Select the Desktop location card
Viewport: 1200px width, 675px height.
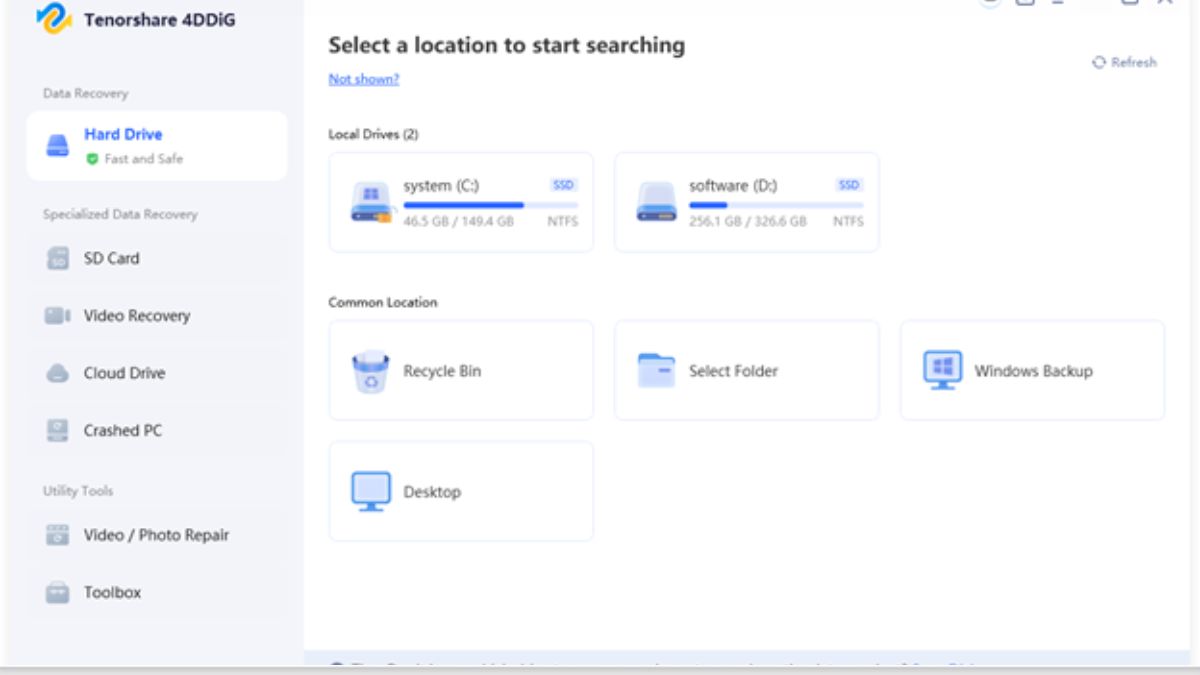point(461,492)
